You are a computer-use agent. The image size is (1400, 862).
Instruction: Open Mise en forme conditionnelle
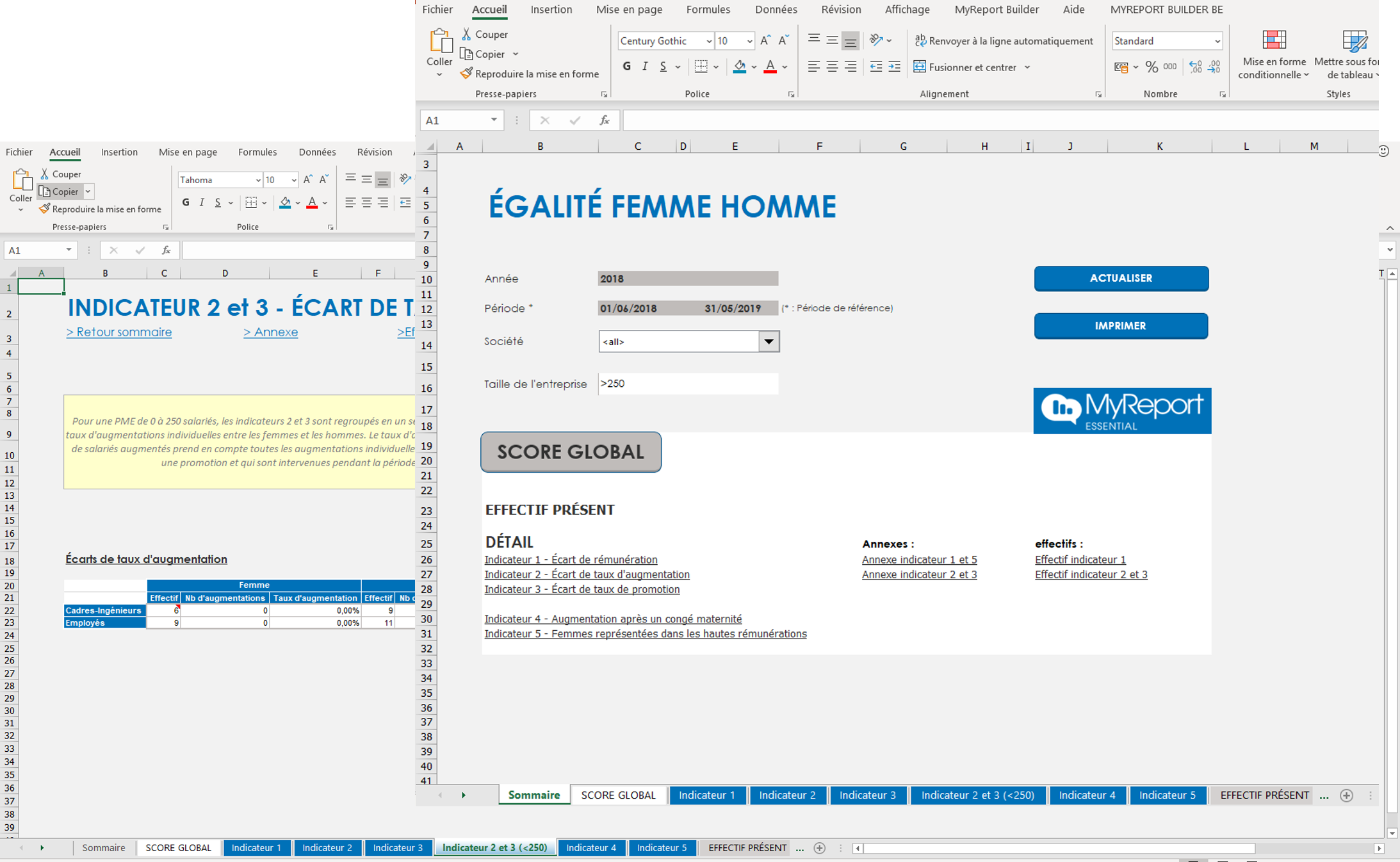click(x=1273, y=55)
